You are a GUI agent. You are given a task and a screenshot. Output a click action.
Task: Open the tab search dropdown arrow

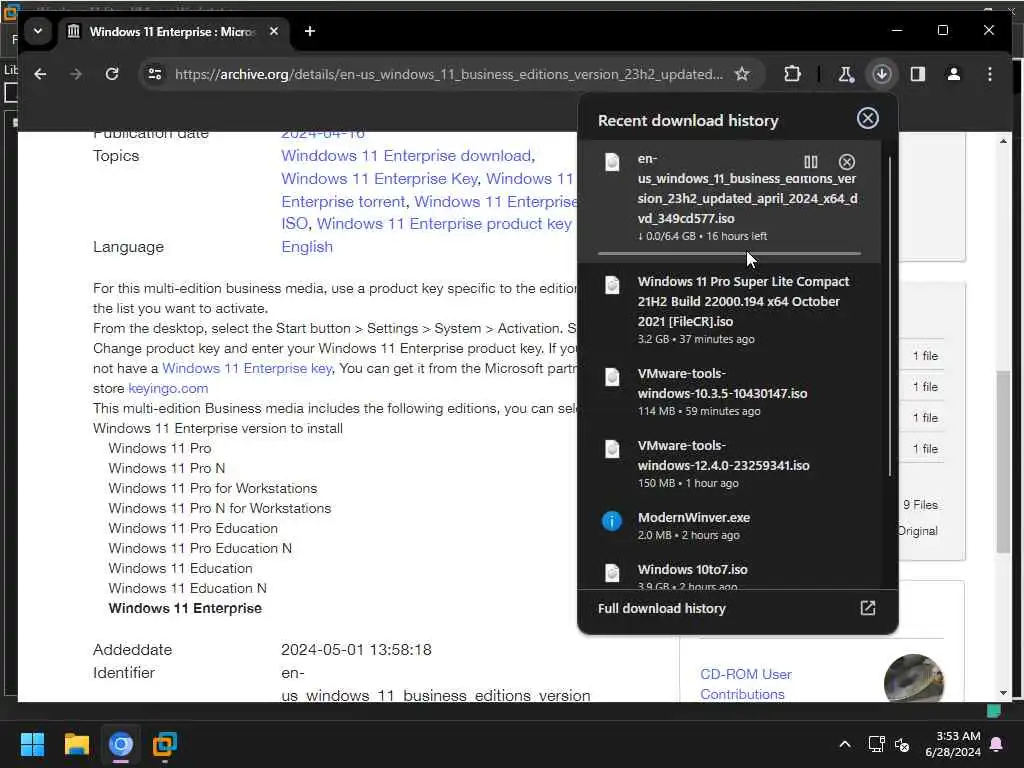click(38, 31)
